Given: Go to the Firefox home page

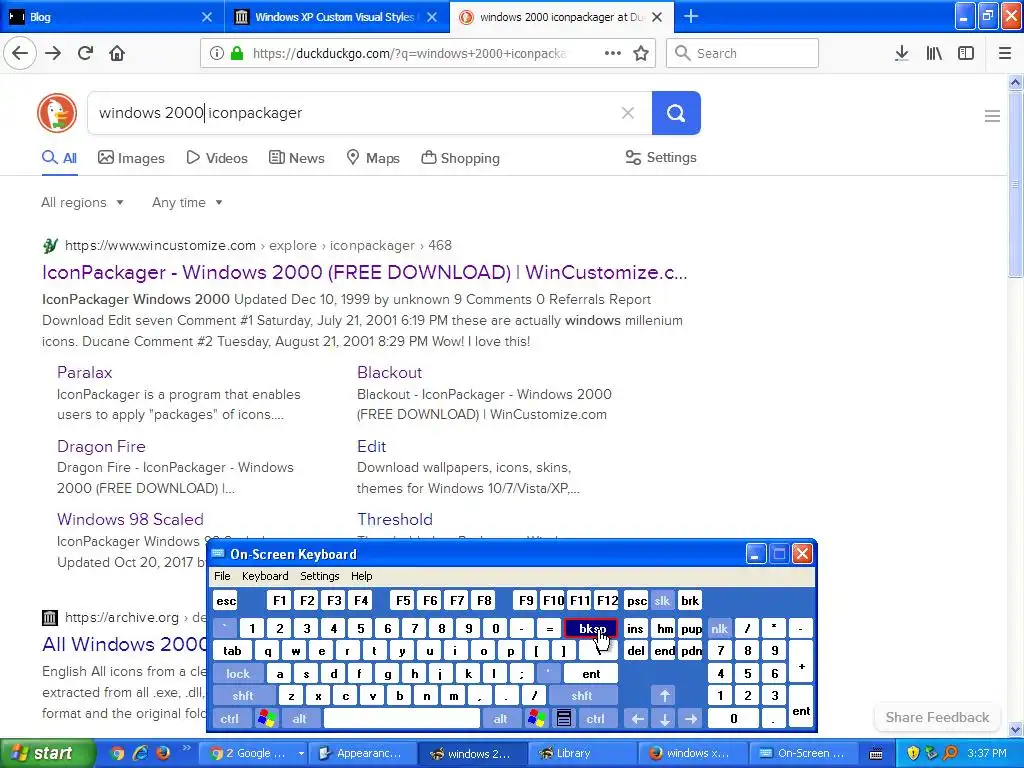Looking at the screenshot, I should click(x=117, y=54).
